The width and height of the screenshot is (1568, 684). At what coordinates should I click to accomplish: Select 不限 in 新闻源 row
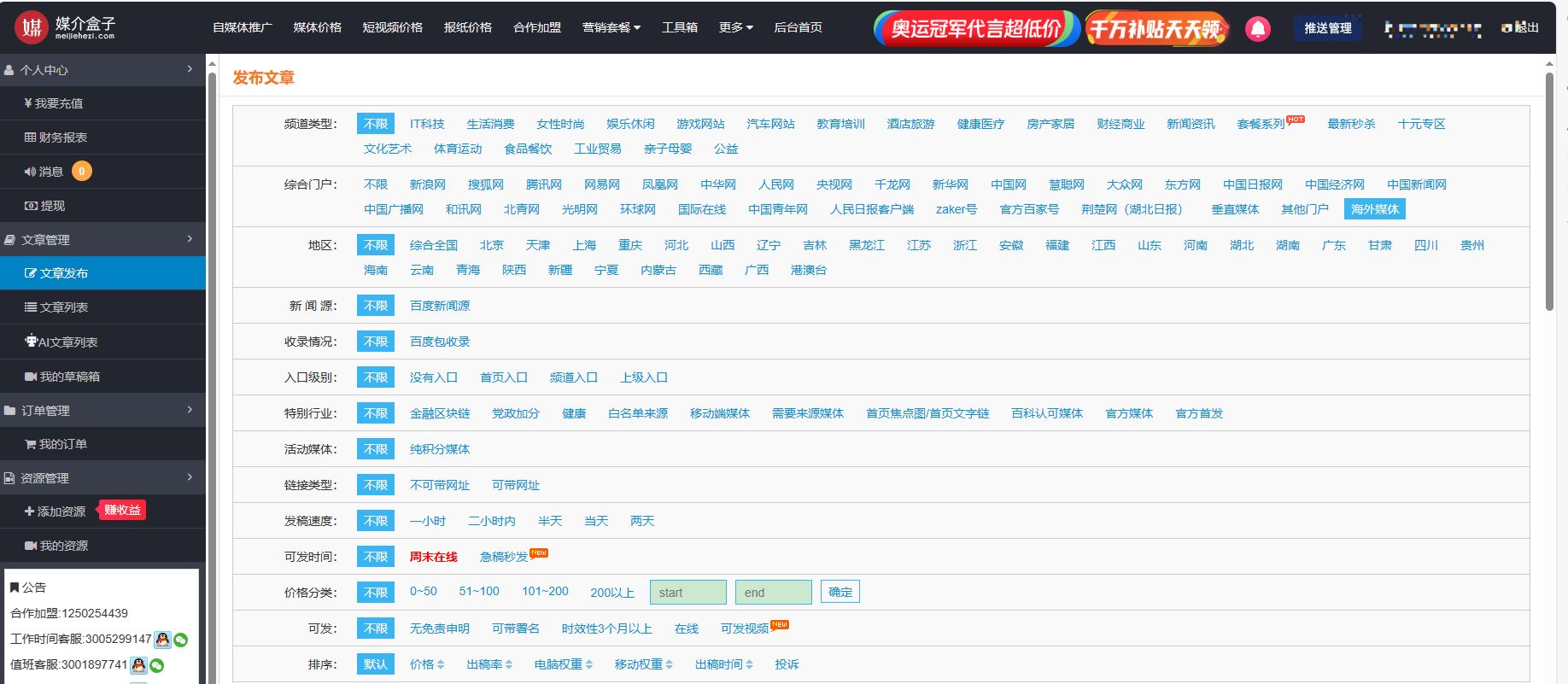[x=376, y=306]
